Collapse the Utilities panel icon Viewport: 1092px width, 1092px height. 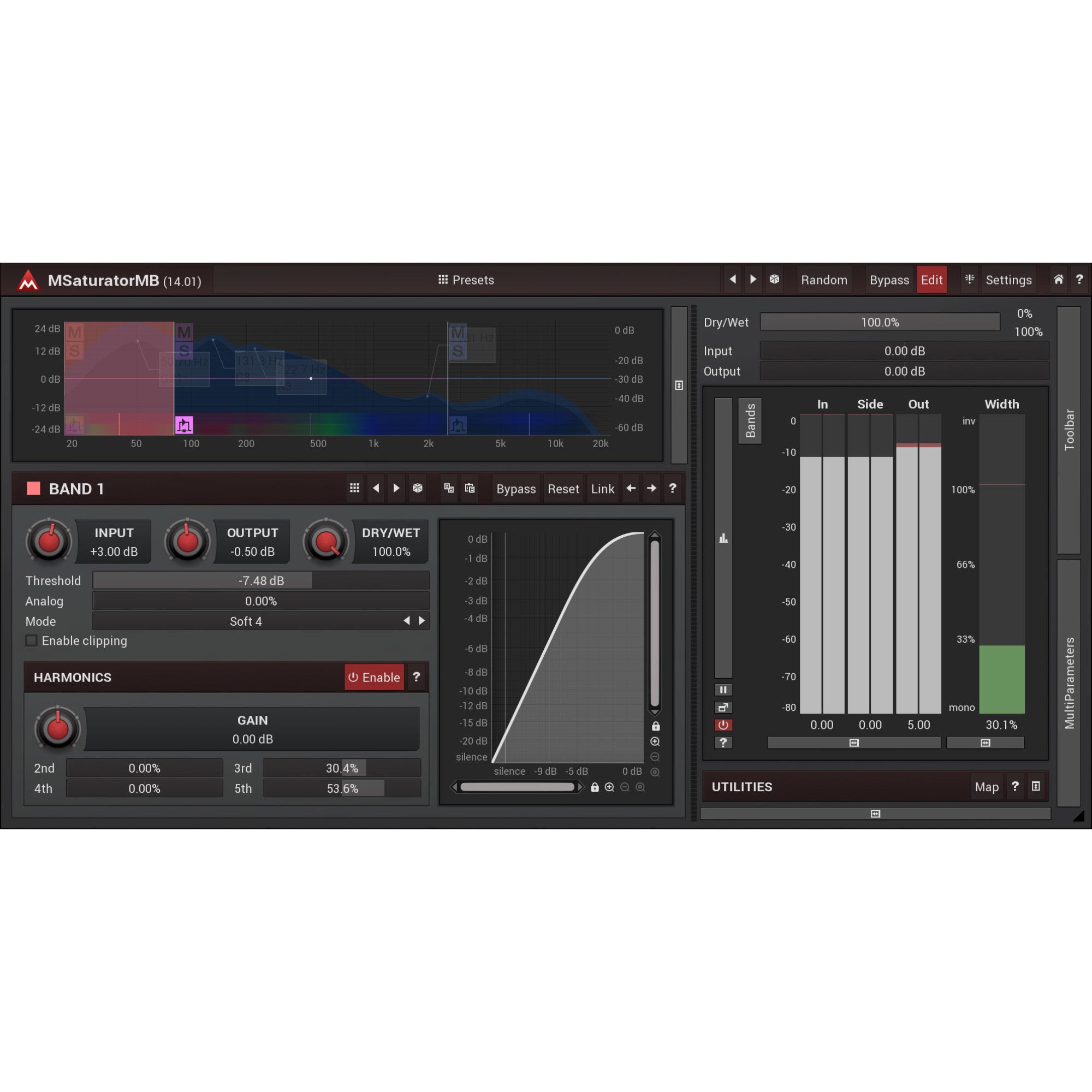coord(1035,786)
